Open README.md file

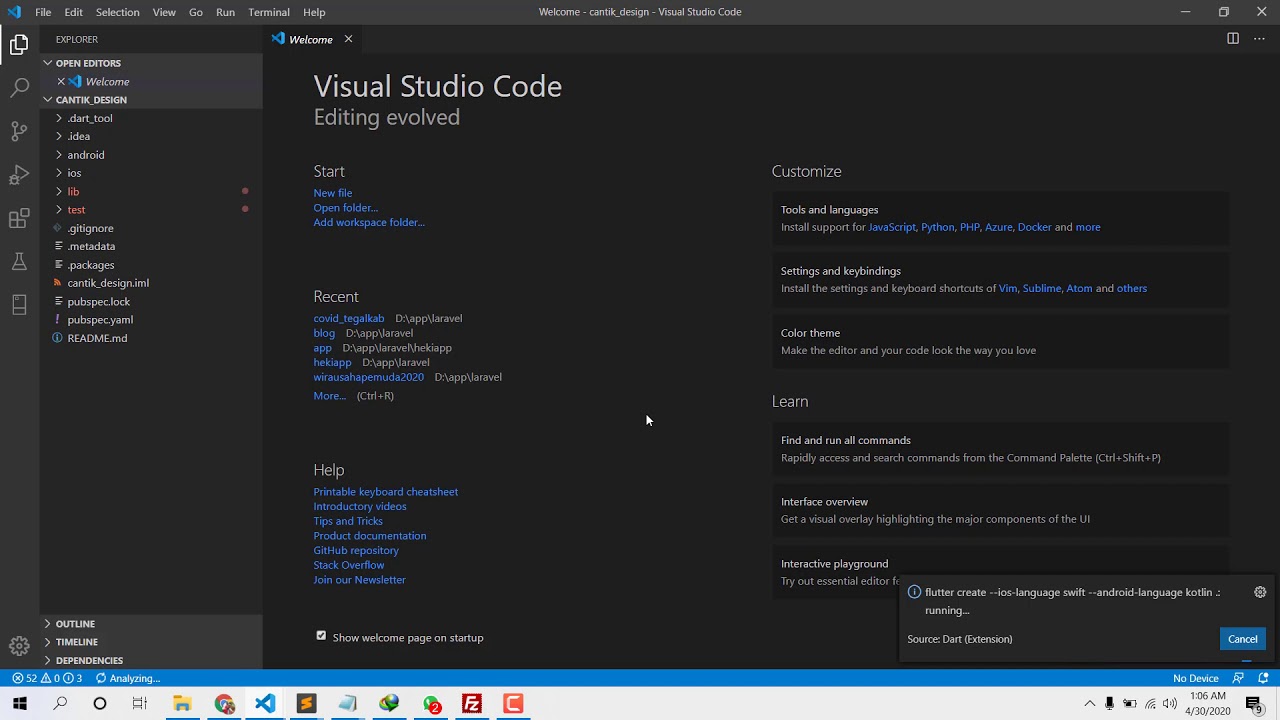(x=150, y=338)
